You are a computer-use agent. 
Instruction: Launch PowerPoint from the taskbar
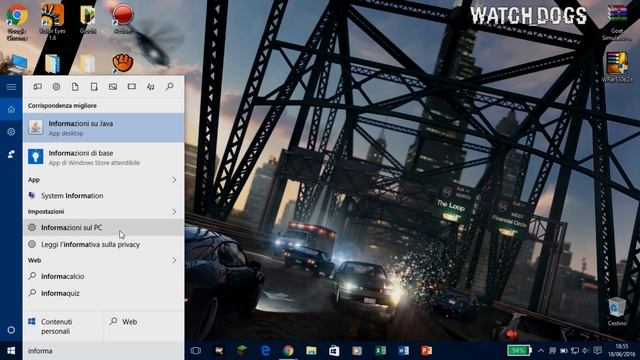click(426, 351)
